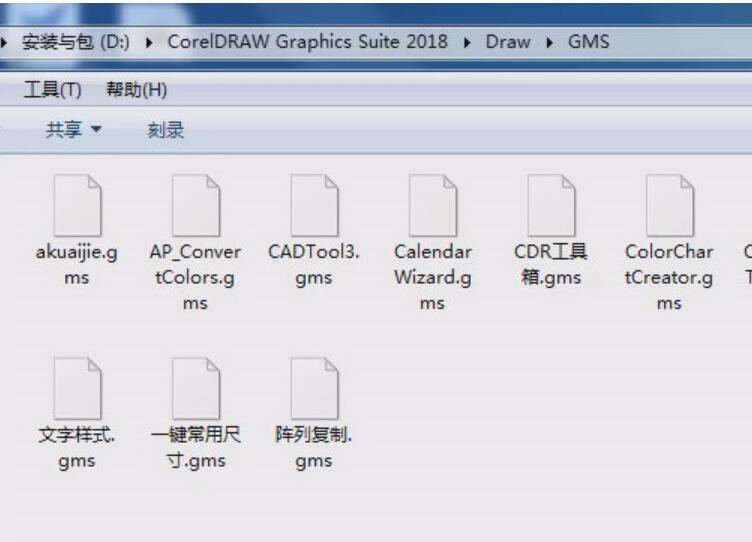Click the CalendarWizard.gms file name
This screenshot has height=542, width=752.
point(433,277)
